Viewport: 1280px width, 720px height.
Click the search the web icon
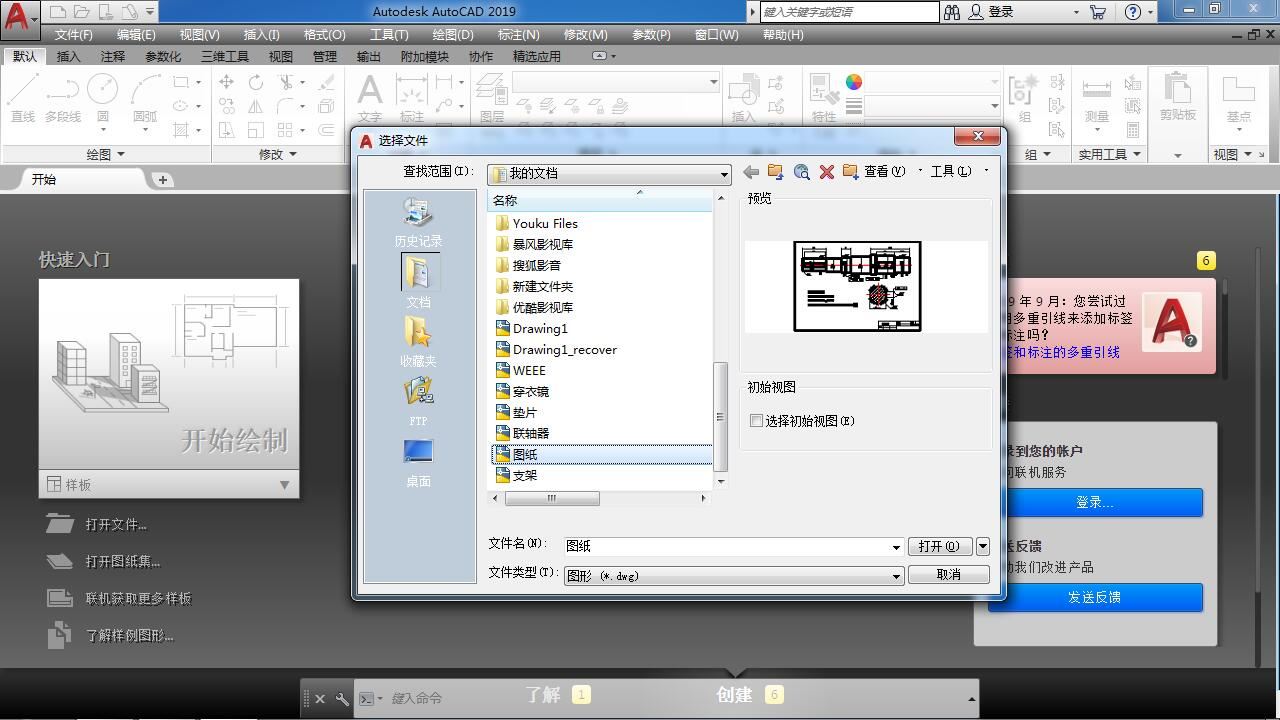click(x=801, y=172)
